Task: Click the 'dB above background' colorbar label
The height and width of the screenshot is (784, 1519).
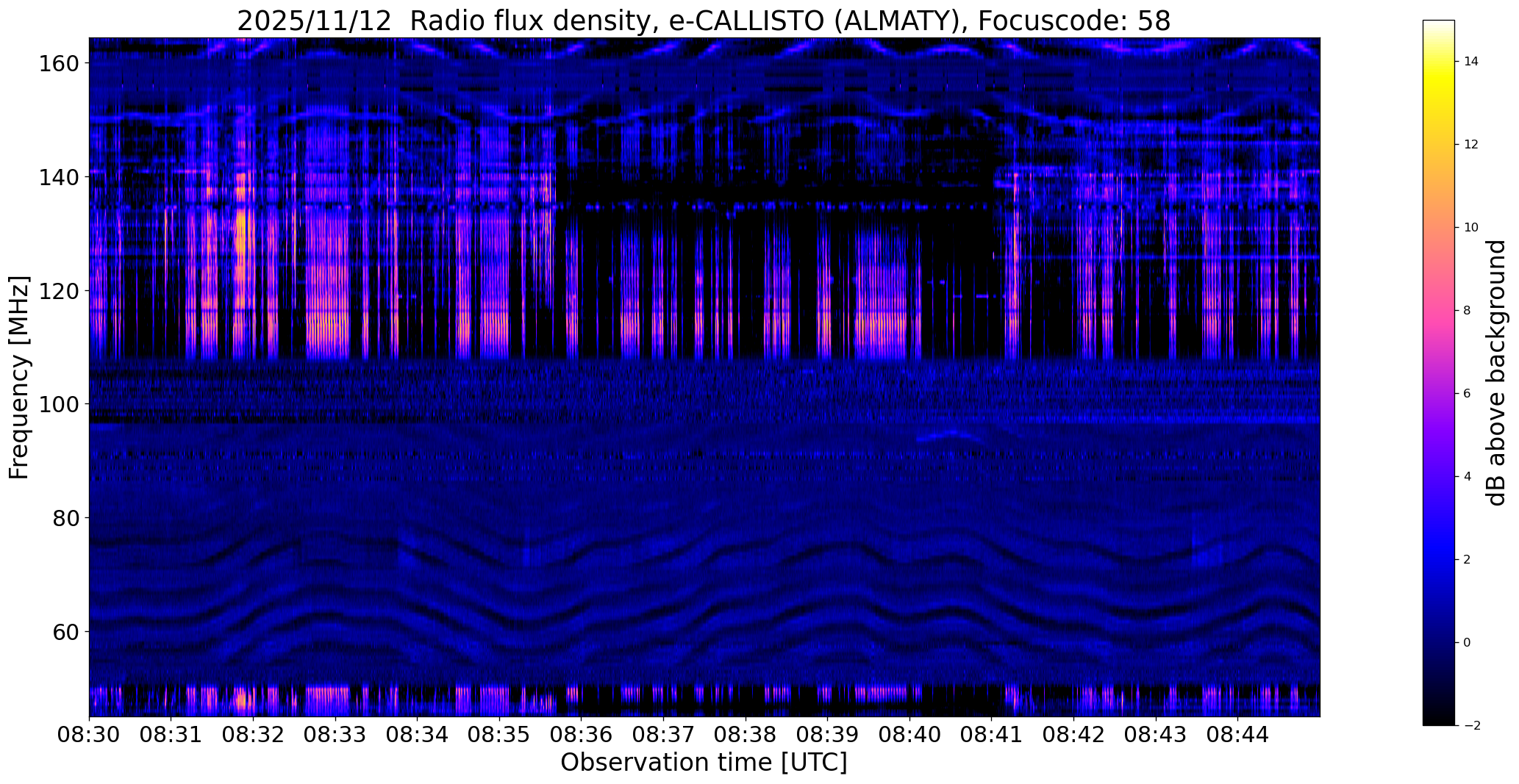Action: tap(1497, 373)
